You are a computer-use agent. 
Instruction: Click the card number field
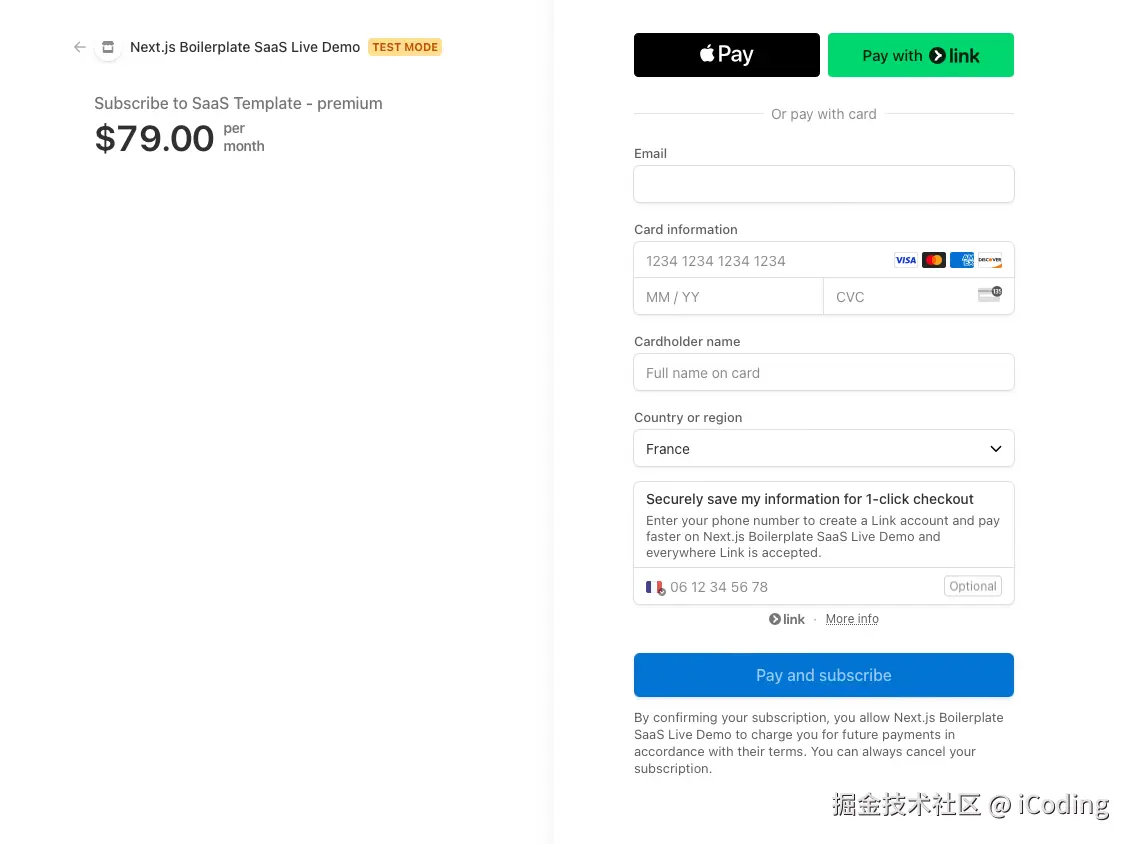760,261
